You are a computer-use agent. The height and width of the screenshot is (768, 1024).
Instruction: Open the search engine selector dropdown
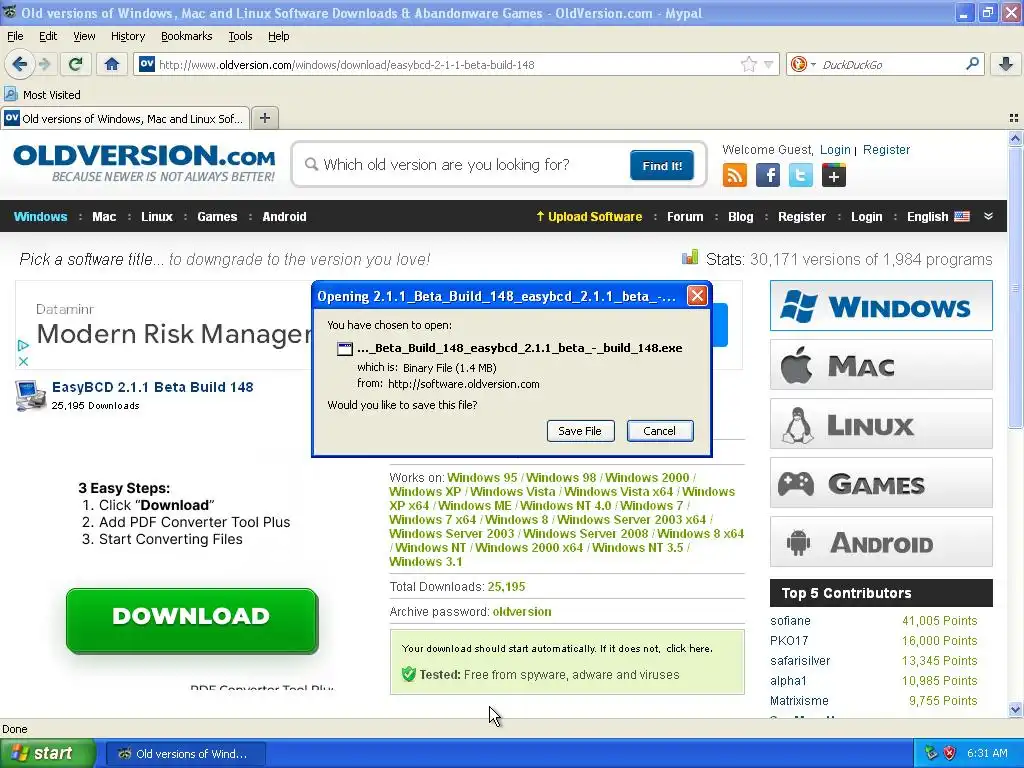click(x=803, y=64)
